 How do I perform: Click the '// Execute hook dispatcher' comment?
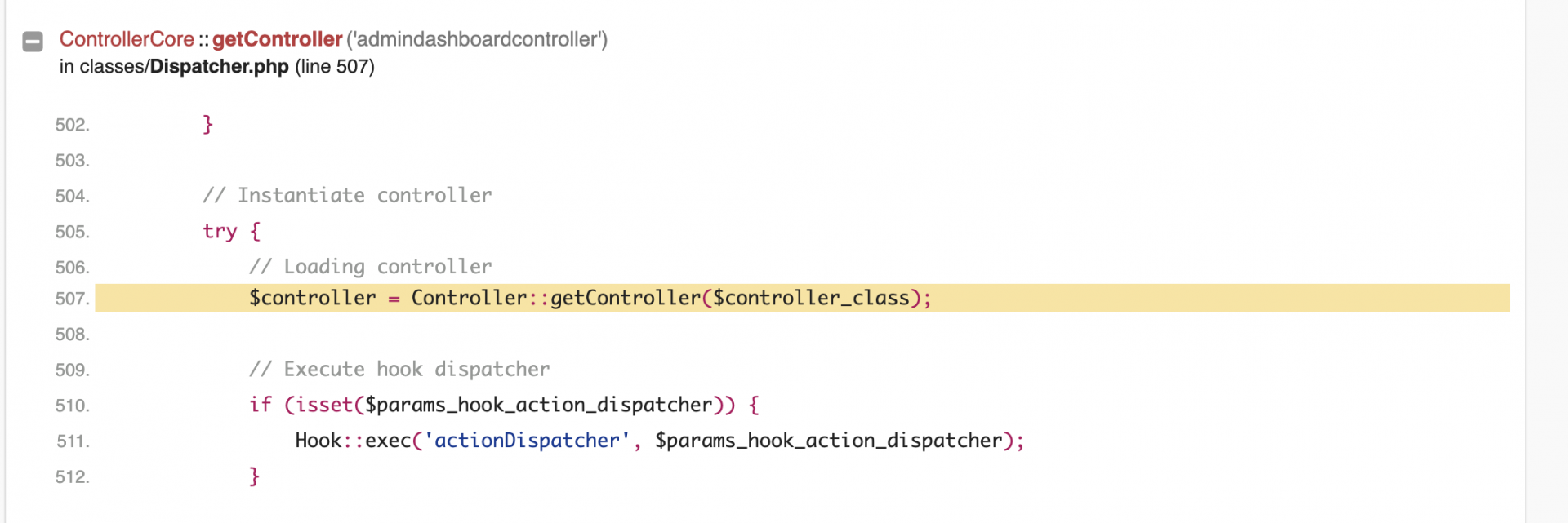(x=399, y=369)
